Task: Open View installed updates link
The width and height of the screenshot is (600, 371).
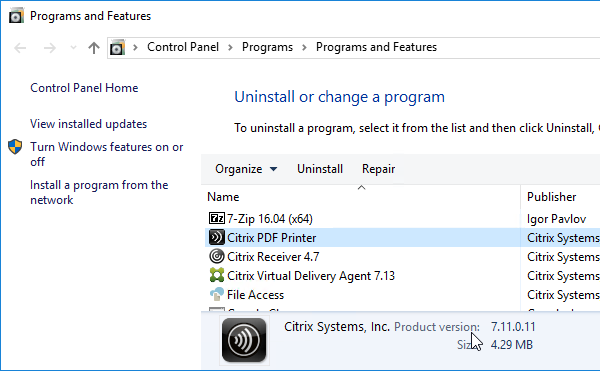Action: pos(88,124)
